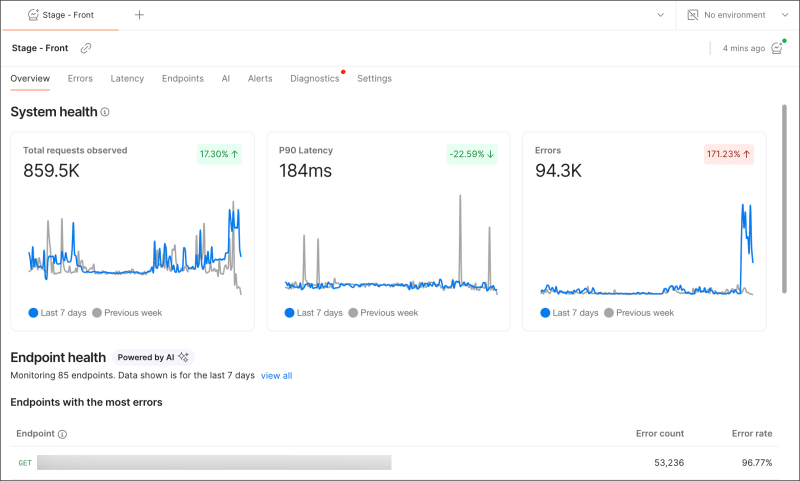This screenshot has width=800, height=481.
Task: Open the Diagnostics tab
Action: click(x=315, y=79)
